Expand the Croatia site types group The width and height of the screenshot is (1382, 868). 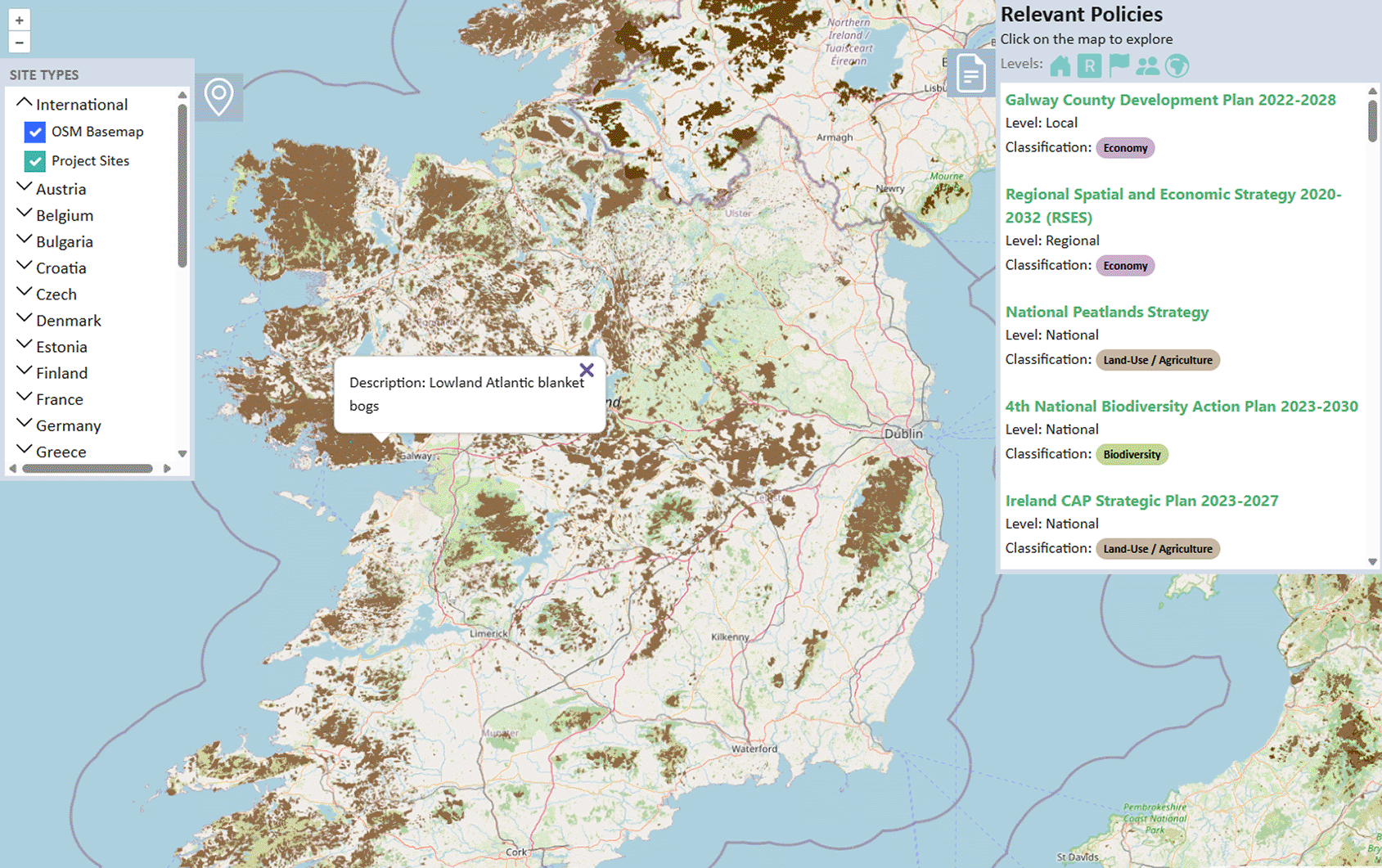click(24, 267)
